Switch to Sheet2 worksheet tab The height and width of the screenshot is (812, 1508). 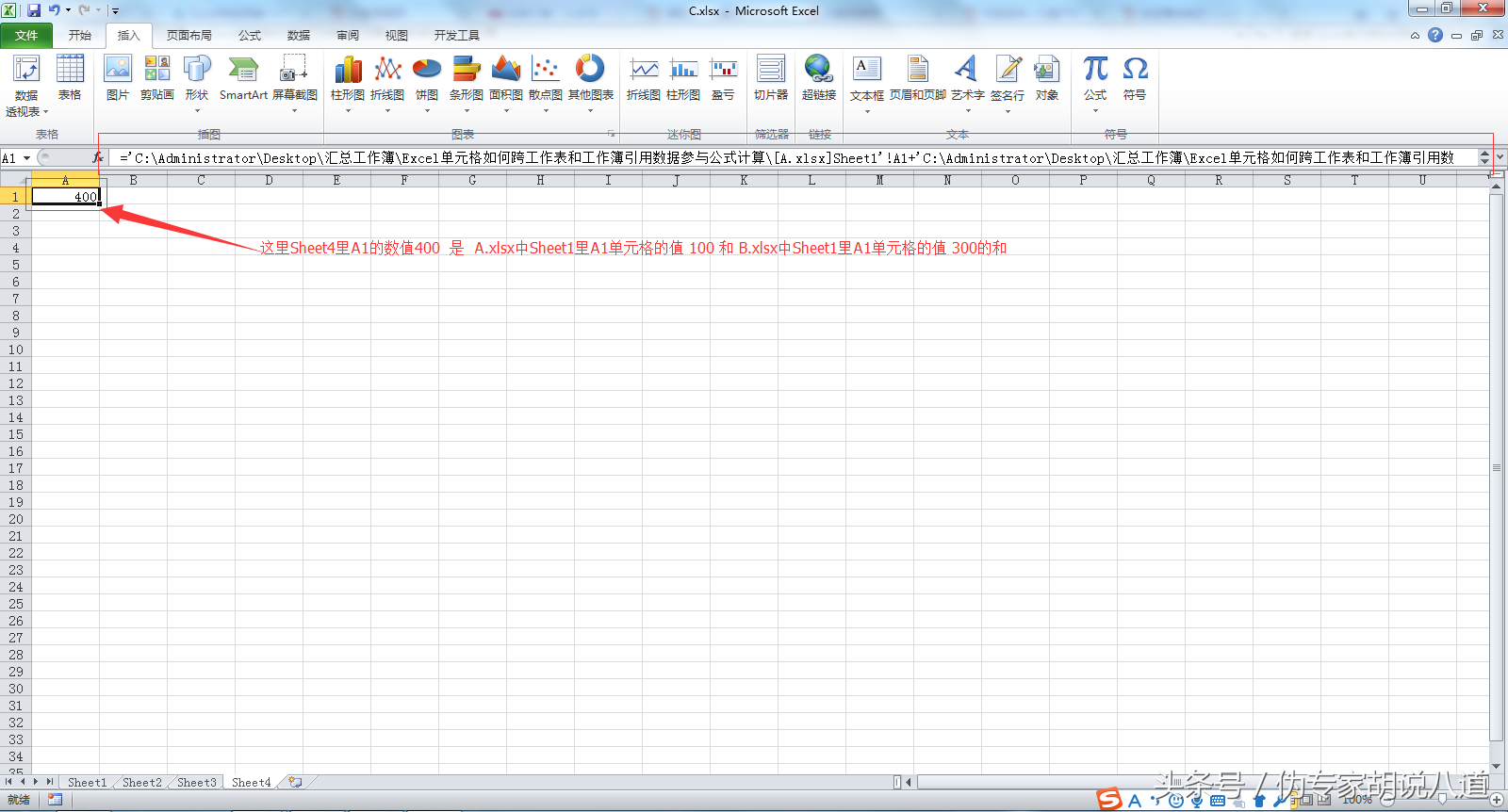(141, 782)
